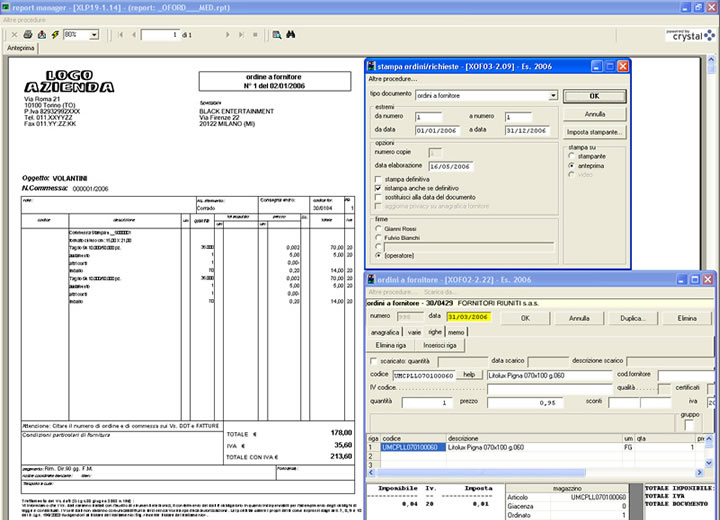
Task: Click the Duplica button in order window
Action: pos(632,317)
